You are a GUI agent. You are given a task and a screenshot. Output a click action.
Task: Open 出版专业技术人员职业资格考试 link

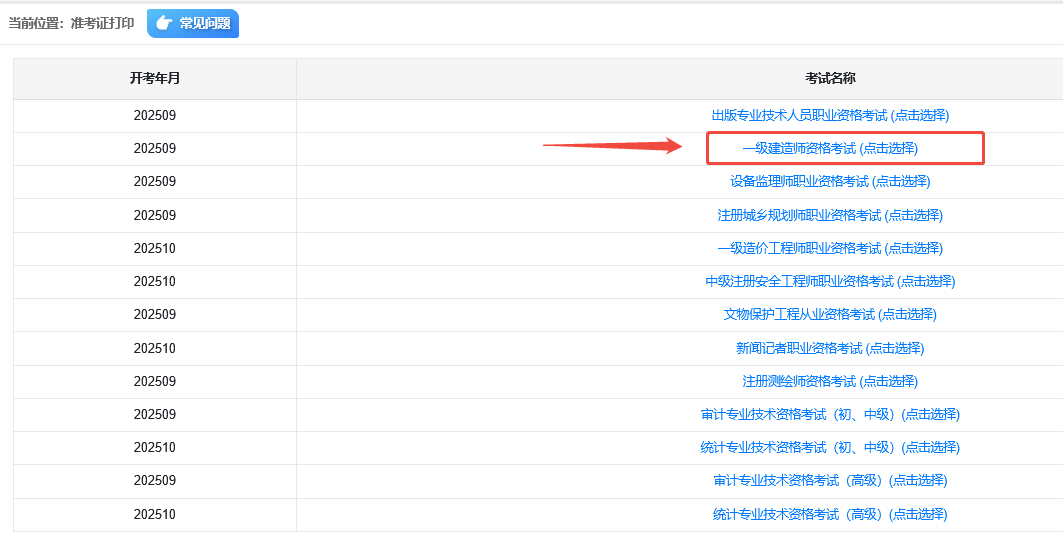tap(830, 115)
